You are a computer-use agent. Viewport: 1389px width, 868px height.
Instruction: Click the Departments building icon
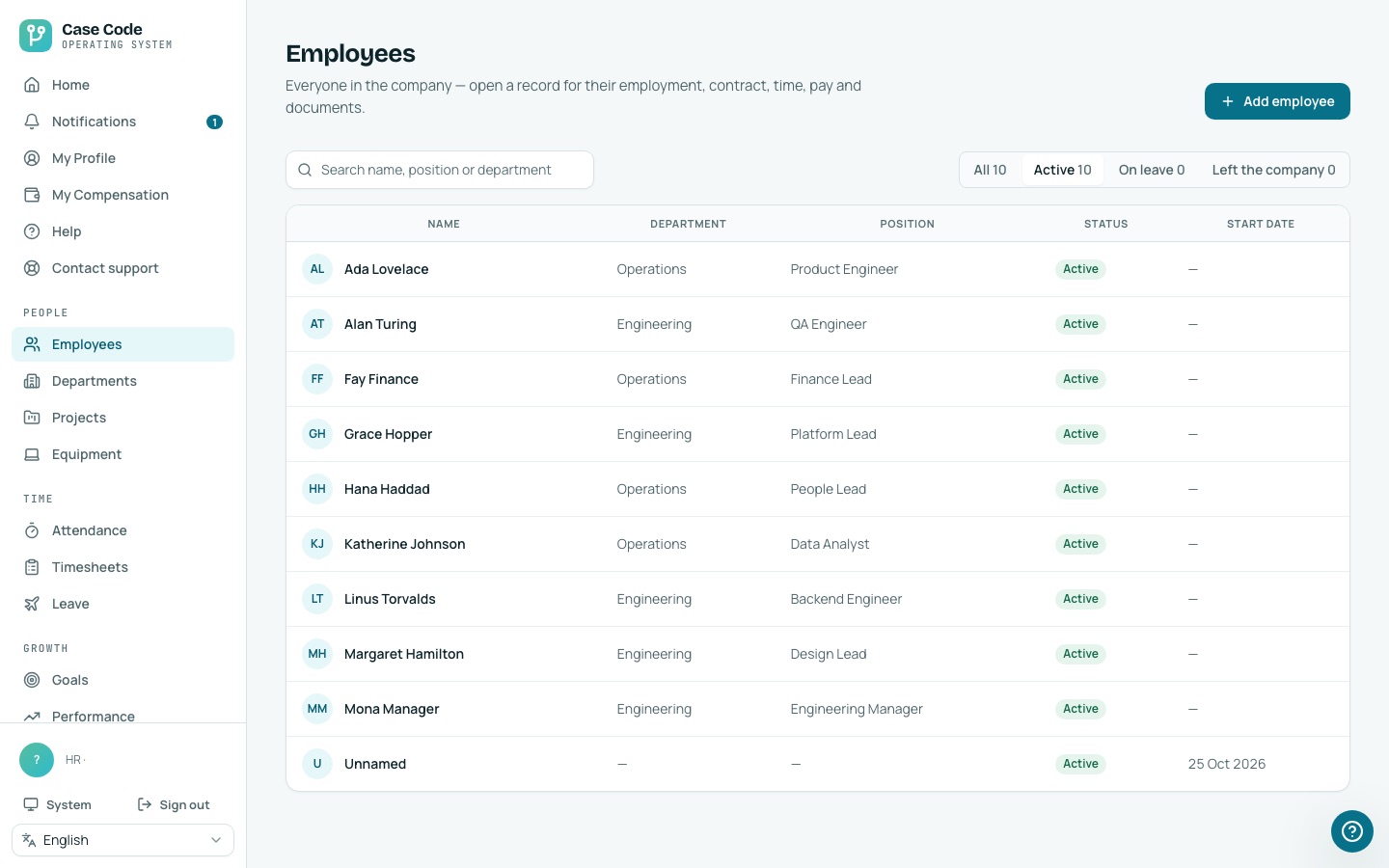point(32,381)
